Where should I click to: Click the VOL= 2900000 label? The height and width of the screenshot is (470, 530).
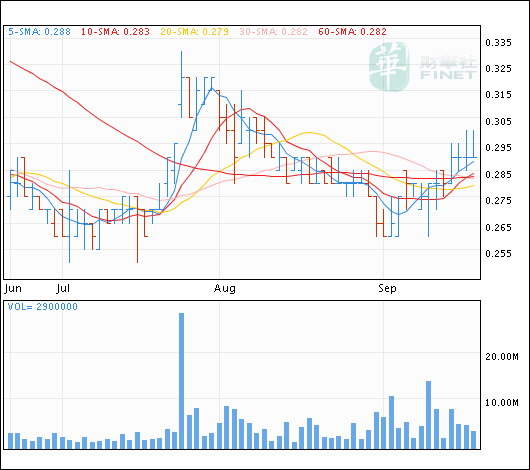tap(43, 307)
